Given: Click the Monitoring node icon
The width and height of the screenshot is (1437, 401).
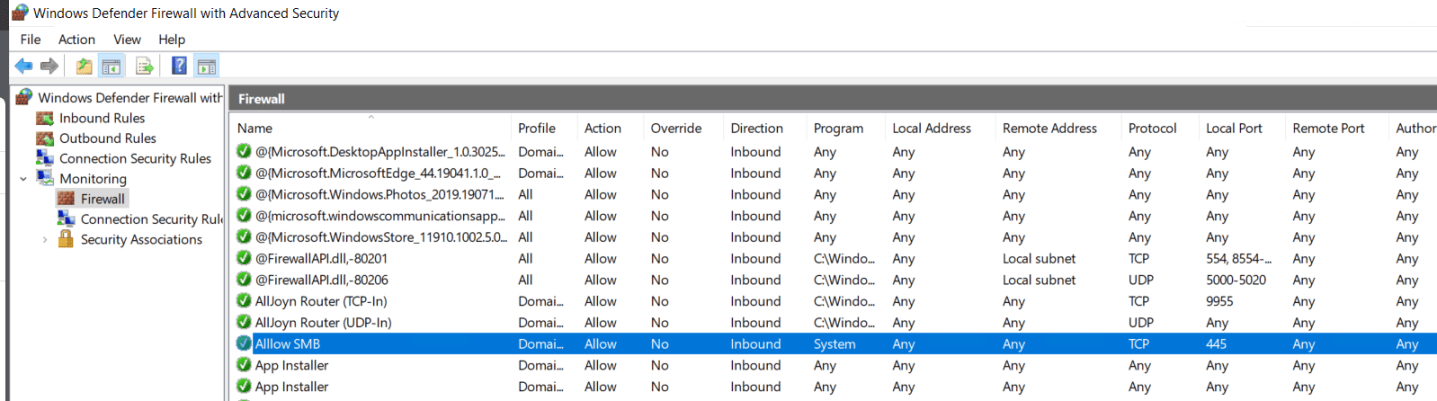Looking at the screenshot, I should (45, 178).
